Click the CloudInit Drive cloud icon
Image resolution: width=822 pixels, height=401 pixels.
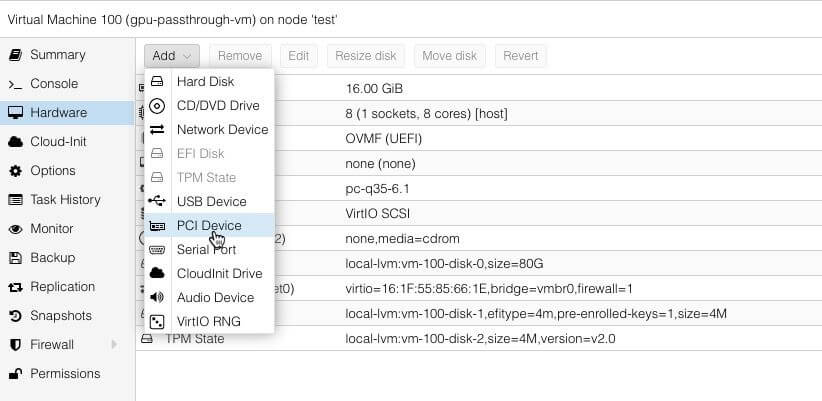(x=157, y=273)
